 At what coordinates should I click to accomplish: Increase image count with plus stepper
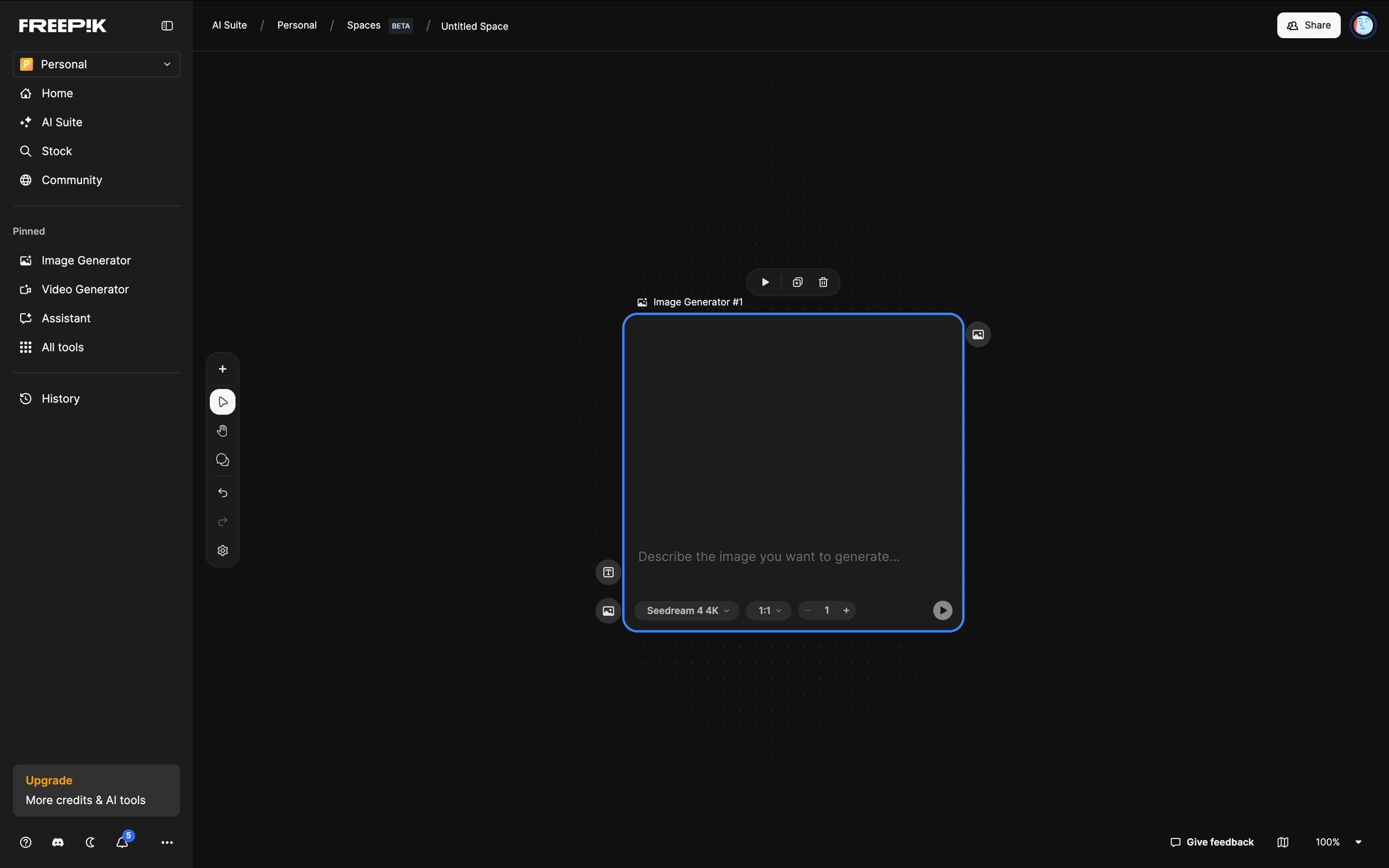coord(846,610)
